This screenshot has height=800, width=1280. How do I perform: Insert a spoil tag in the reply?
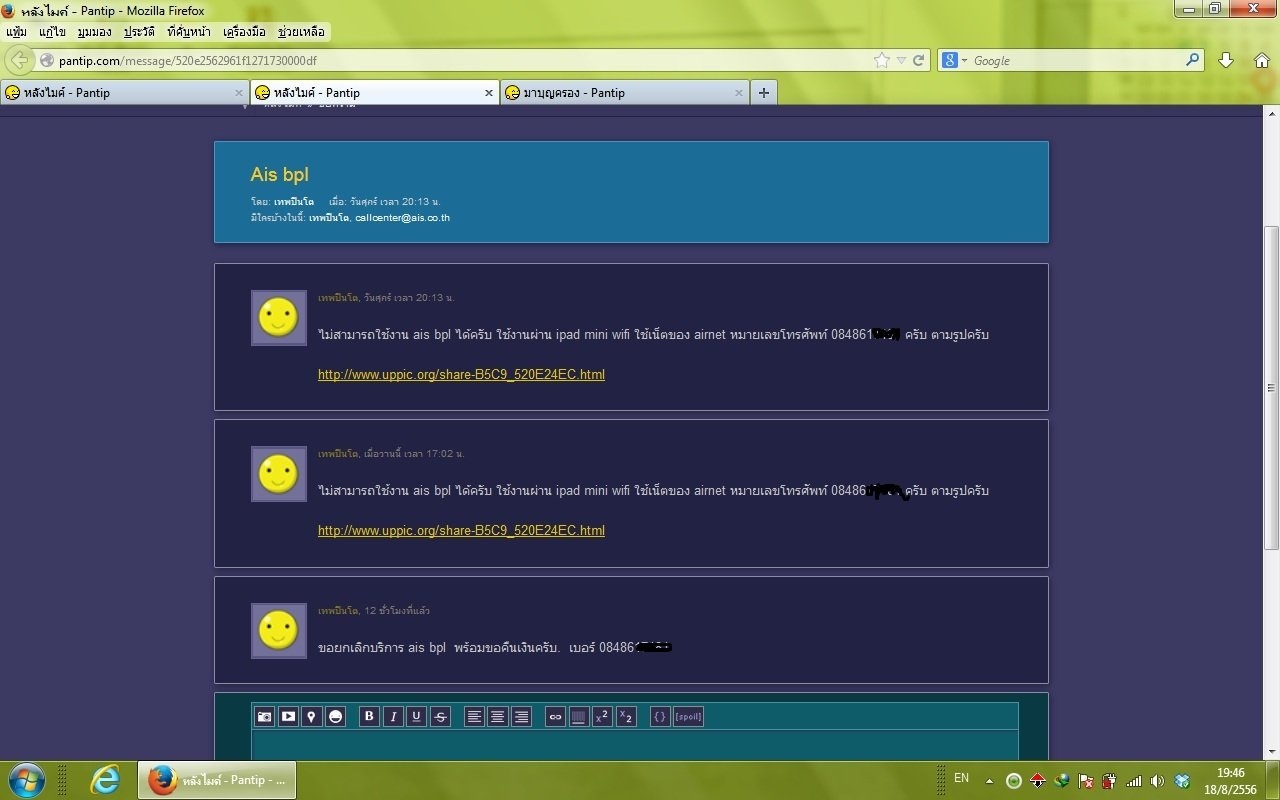coord(688,716)
